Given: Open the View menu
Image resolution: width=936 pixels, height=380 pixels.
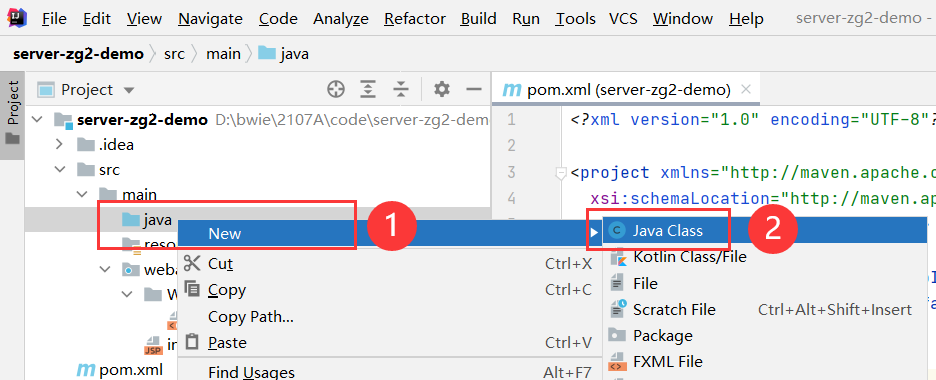Looking at the screenshot, I should [x=144, y=18].
